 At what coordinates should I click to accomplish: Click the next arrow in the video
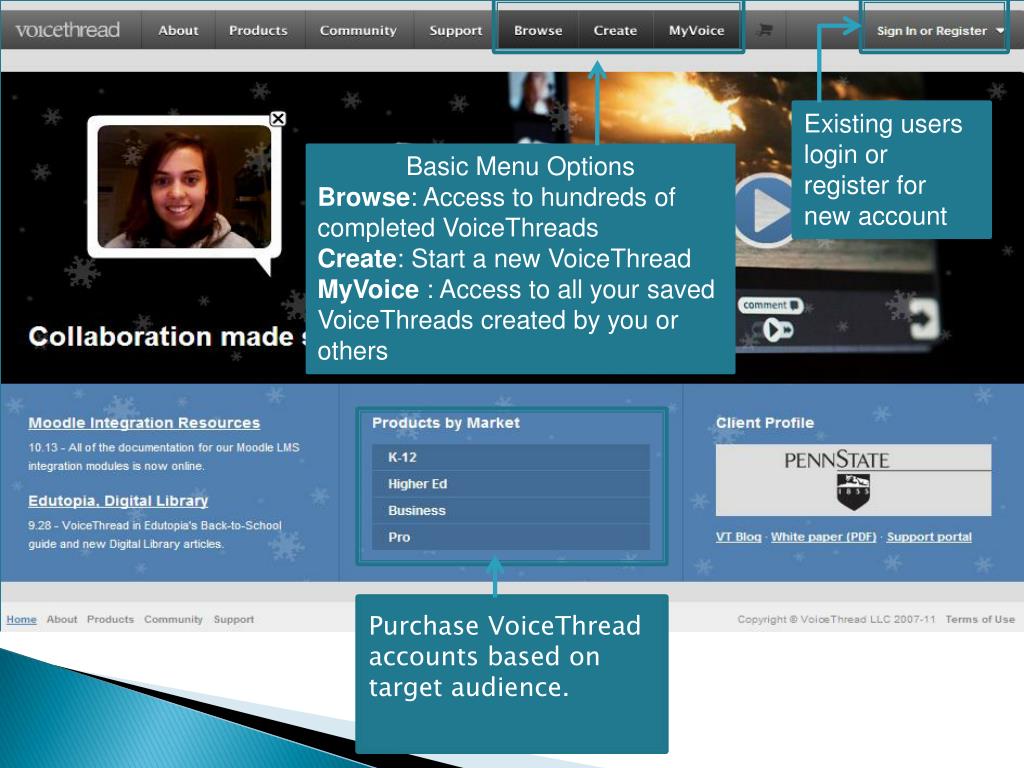[923, 319]
